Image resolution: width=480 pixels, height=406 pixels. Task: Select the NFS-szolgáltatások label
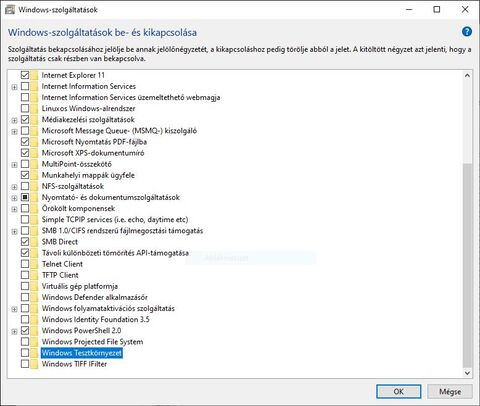coord(73,186)
